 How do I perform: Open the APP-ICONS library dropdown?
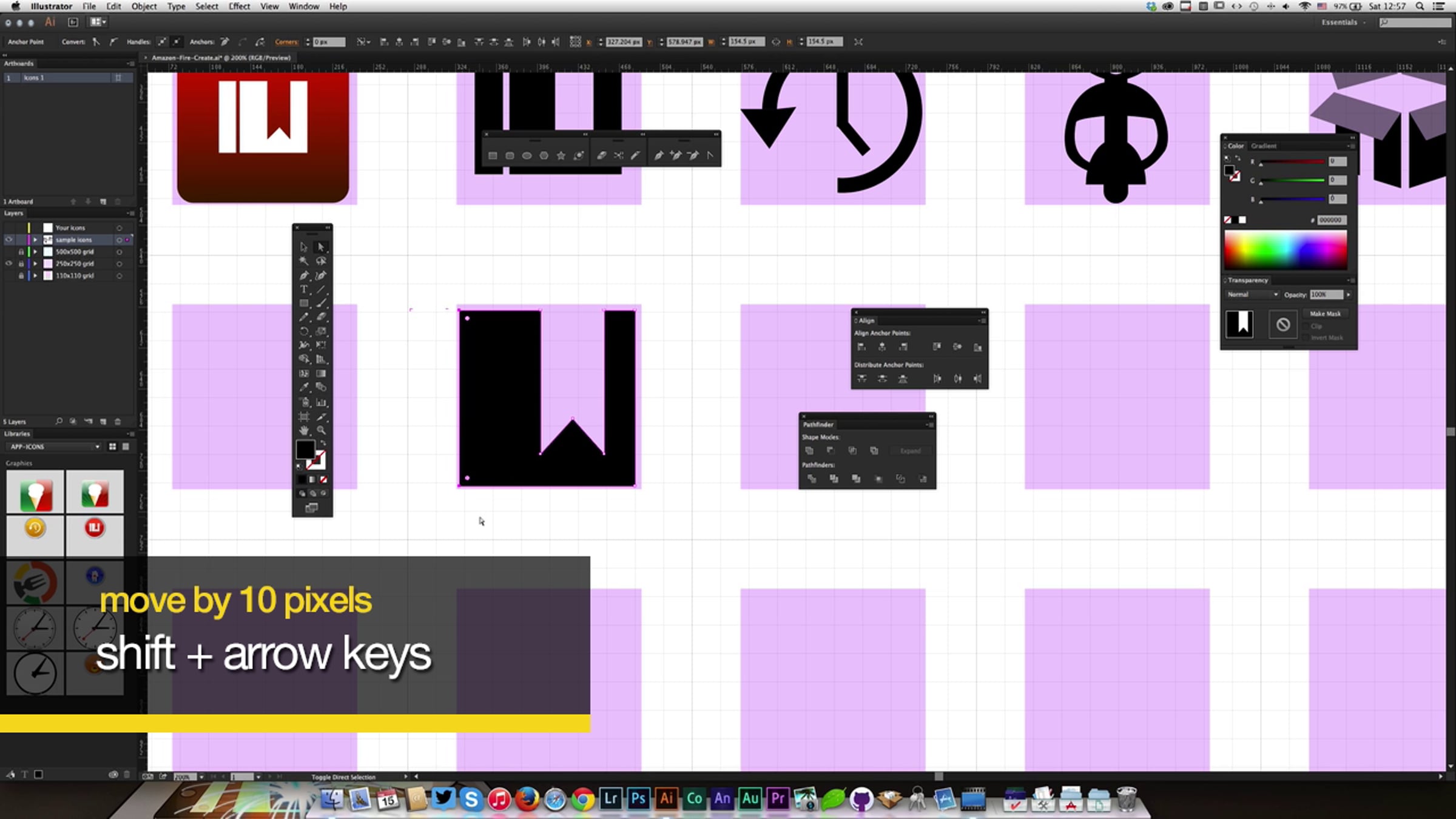pos(55,447)
